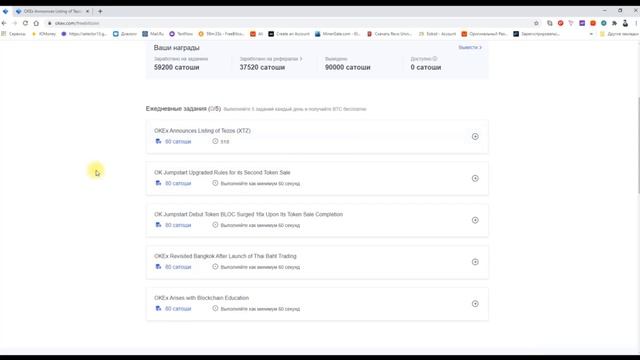Open Create an Account bookmark
The image size is (640, 360).
[x=289, y=34]
